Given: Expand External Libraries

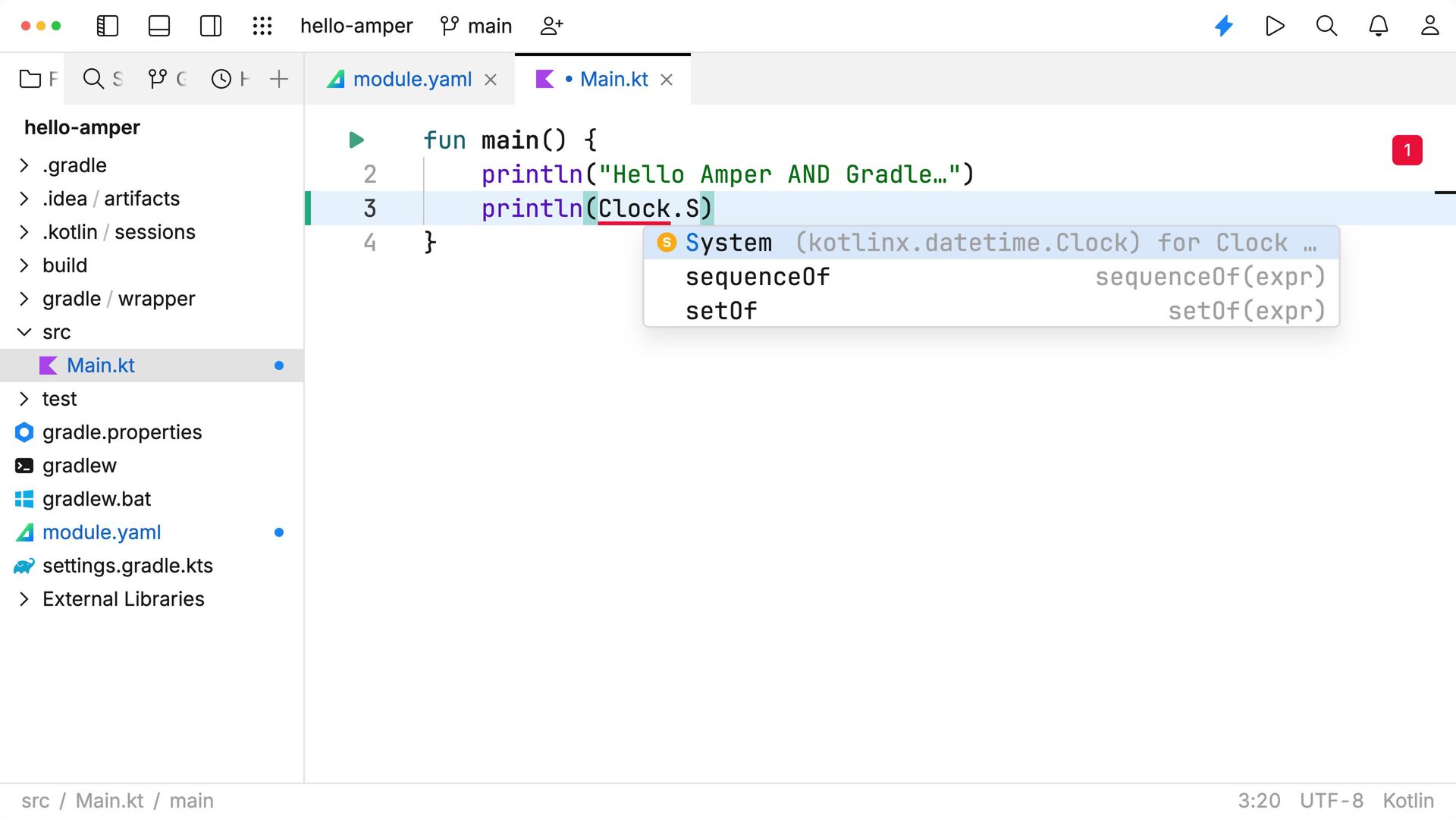Looking at the screenshot, I should [24, 599].
